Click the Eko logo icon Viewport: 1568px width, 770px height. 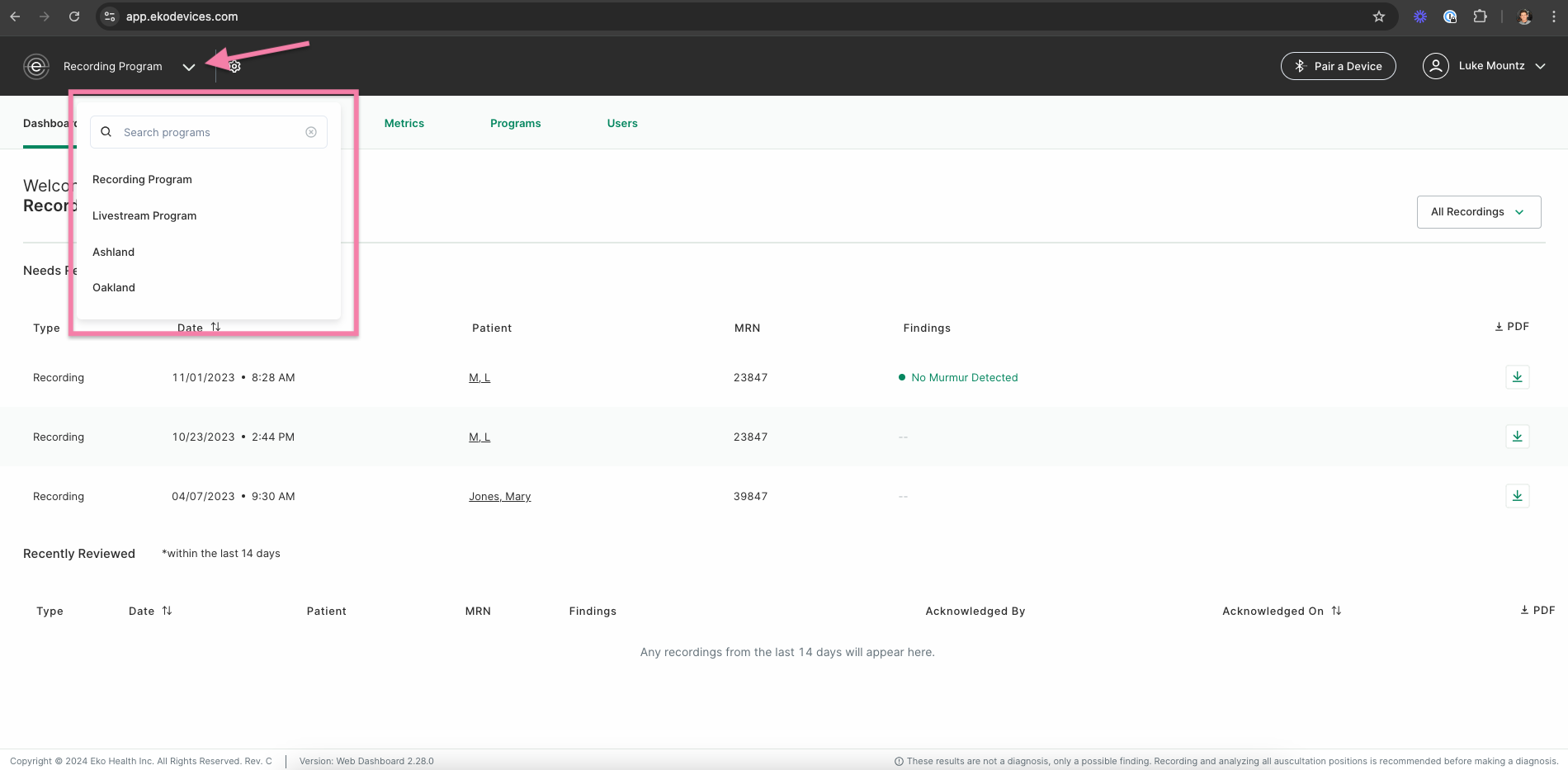click(36, 66)
